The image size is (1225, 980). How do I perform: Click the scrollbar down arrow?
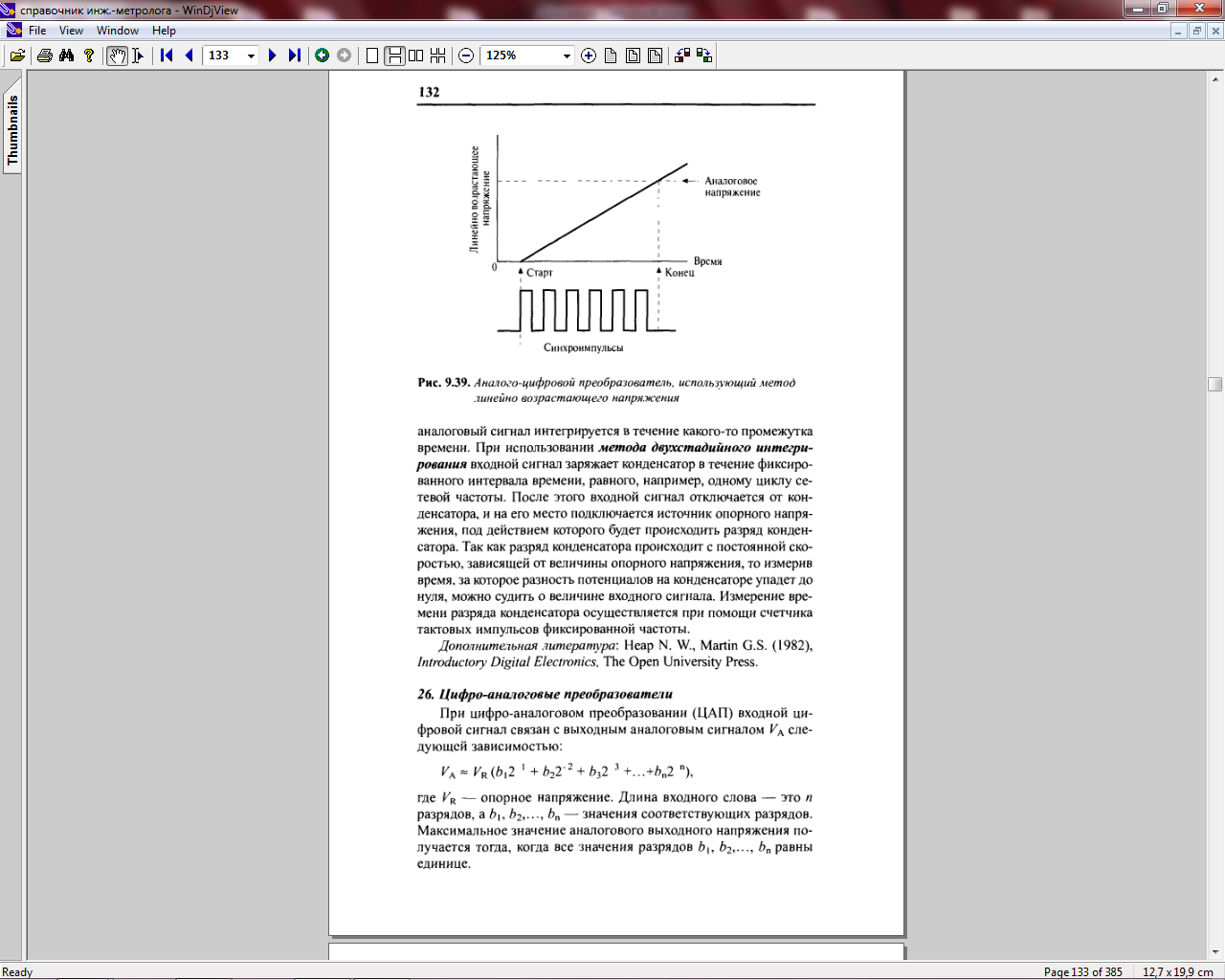(x=1215, y=952)
